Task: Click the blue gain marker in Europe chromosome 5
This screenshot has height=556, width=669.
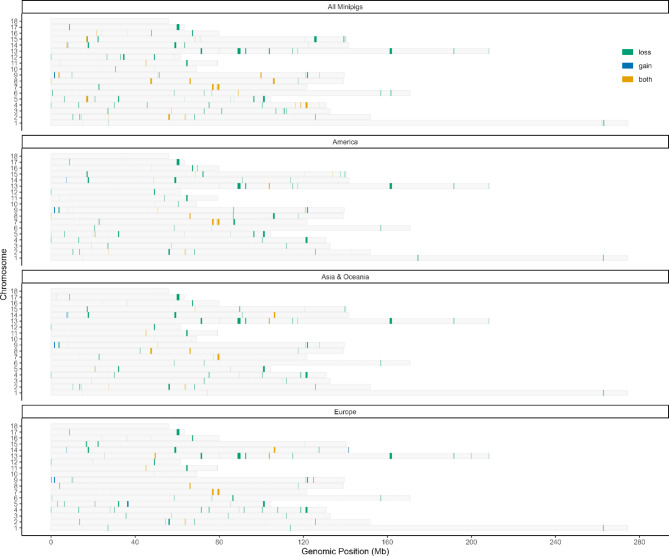Action: coord(128,504)
